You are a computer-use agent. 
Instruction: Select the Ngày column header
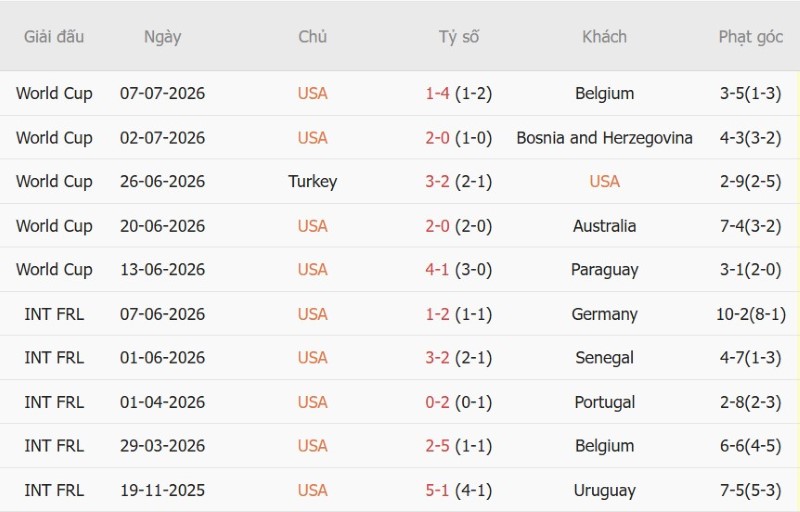click(162, 37)
